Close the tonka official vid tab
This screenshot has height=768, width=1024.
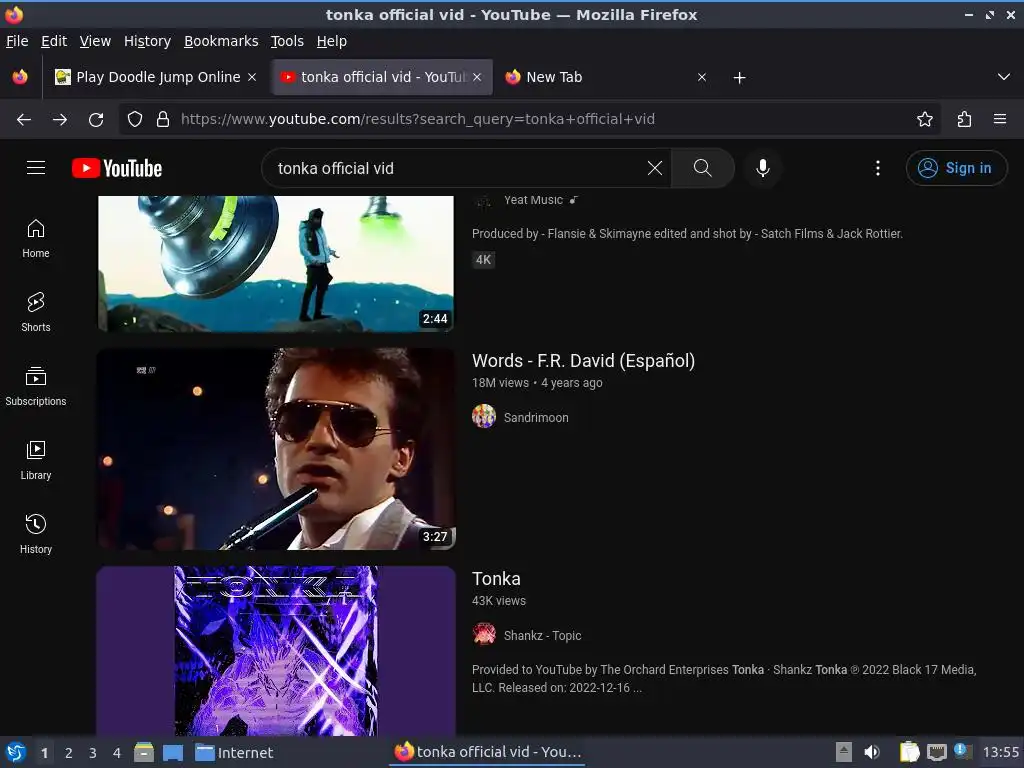point(477,77)
